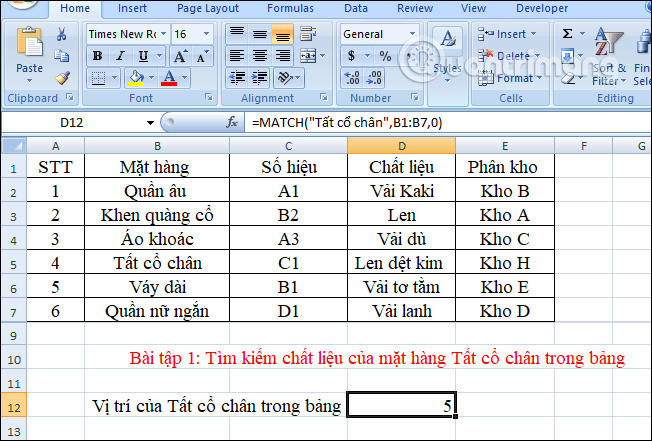Screen dimensions: 652x441
Task: Toggle Underline formatting
Action: coord(143,56)
